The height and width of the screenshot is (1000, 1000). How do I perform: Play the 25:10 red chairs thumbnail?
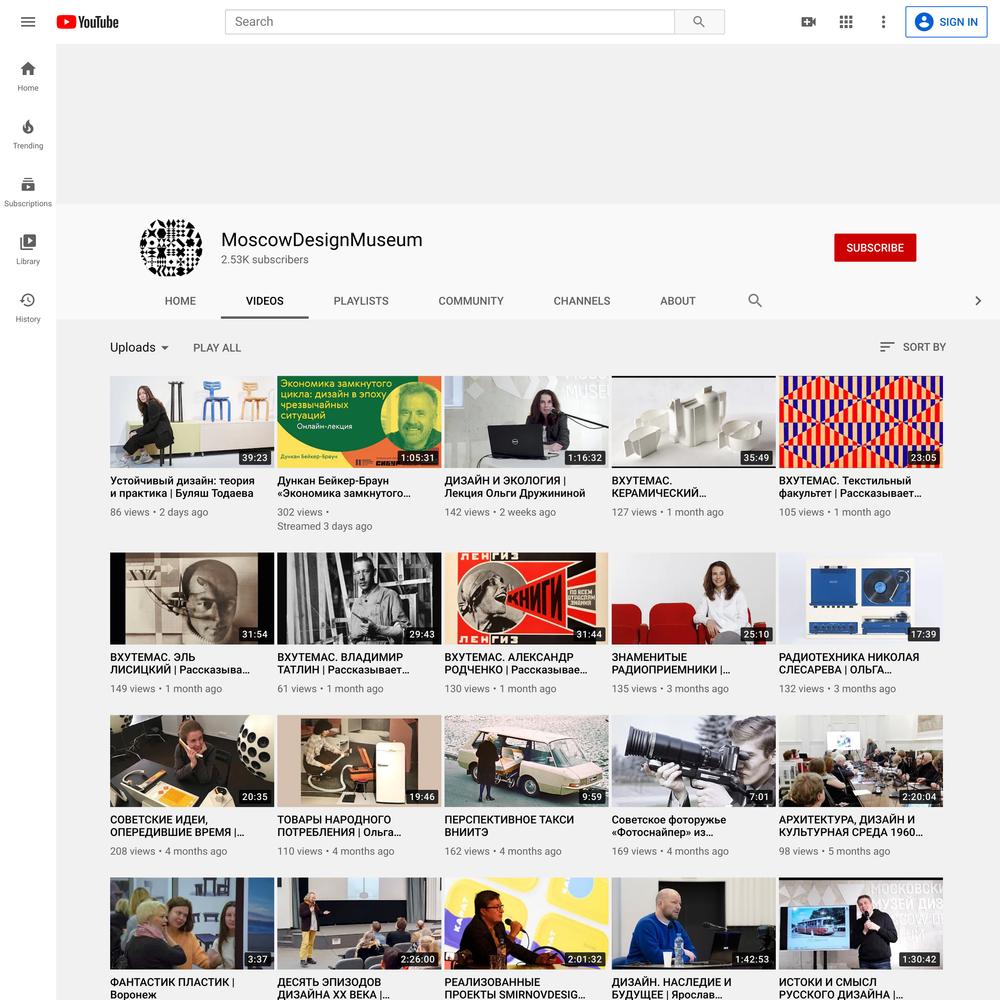[x=693, y=598]
